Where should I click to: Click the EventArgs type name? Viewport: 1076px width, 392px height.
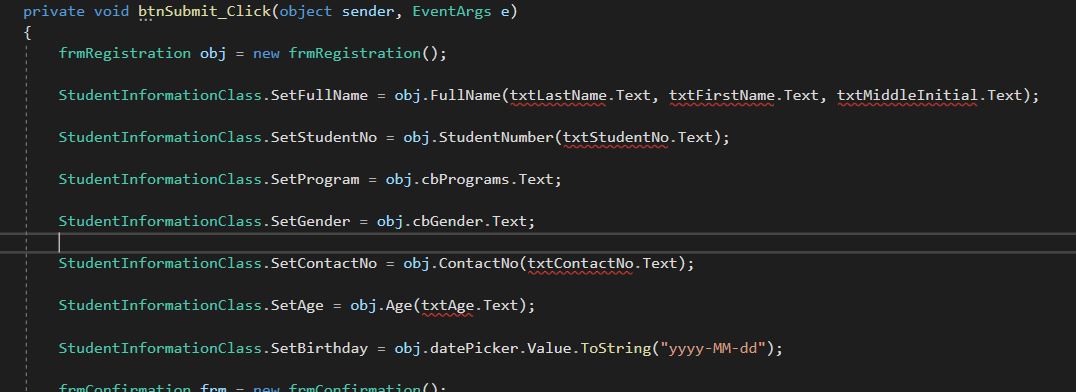point(452,12)
